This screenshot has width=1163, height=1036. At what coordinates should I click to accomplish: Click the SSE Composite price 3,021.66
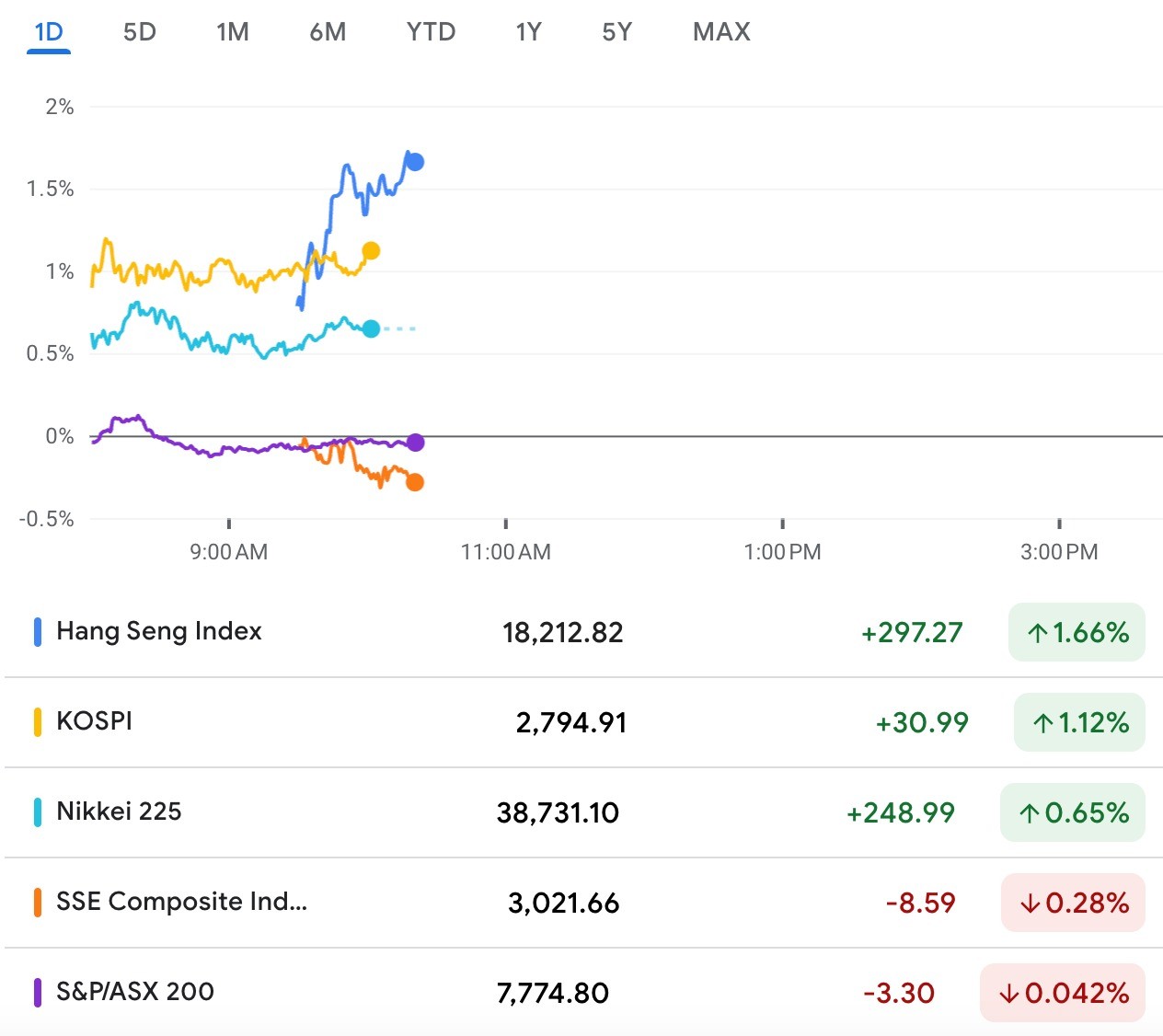(x=563, y=904)
